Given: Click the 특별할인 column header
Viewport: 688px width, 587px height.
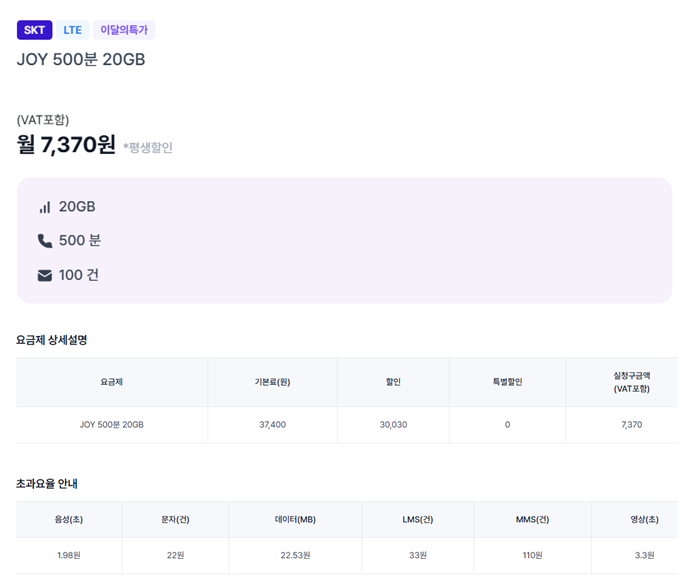Looking at the screenshot, I should [x=508, y=382].
